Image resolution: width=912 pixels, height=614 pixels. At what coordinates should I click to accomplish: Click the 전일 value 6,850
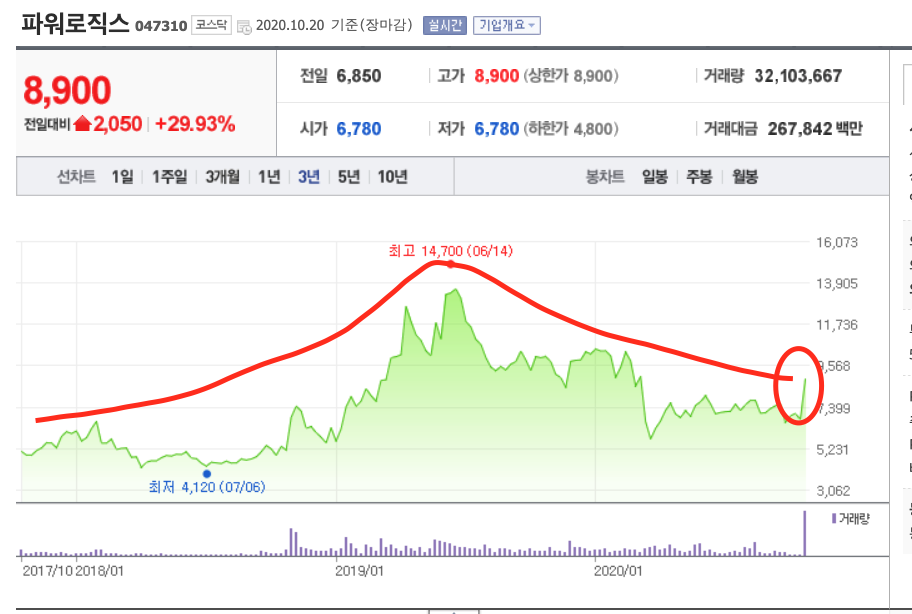[x=359, y=76]
